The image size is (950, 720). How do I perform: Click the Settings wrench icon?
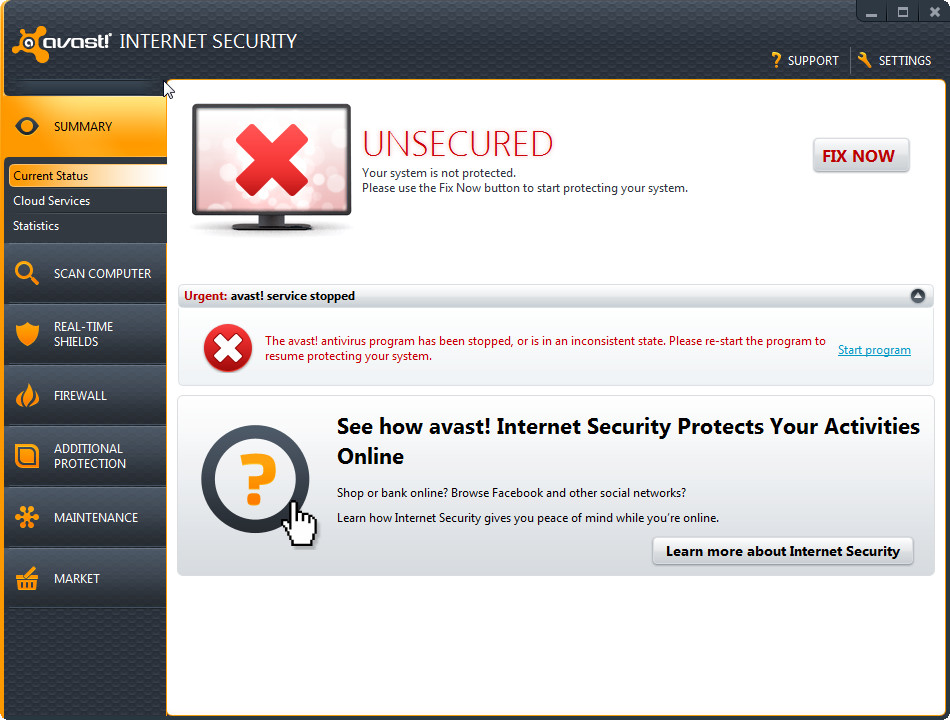865,60
